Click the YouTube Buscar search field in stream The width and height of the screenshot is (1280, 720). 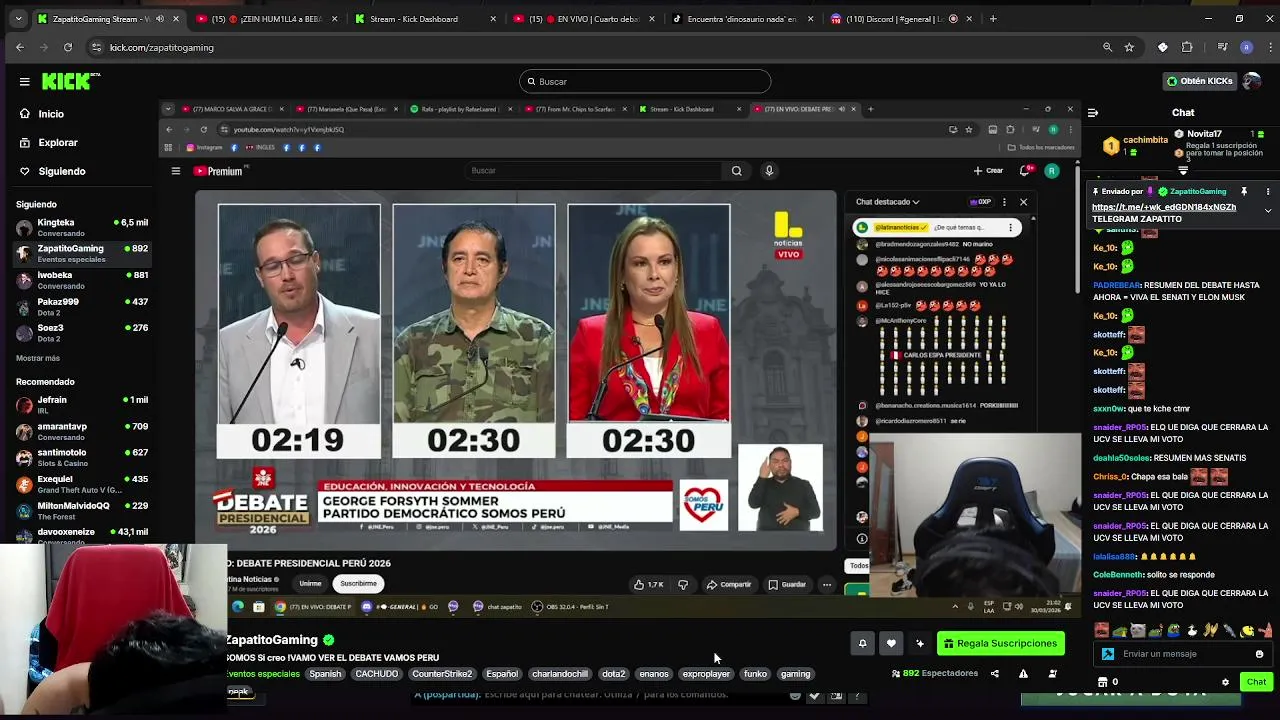(594, 171)
